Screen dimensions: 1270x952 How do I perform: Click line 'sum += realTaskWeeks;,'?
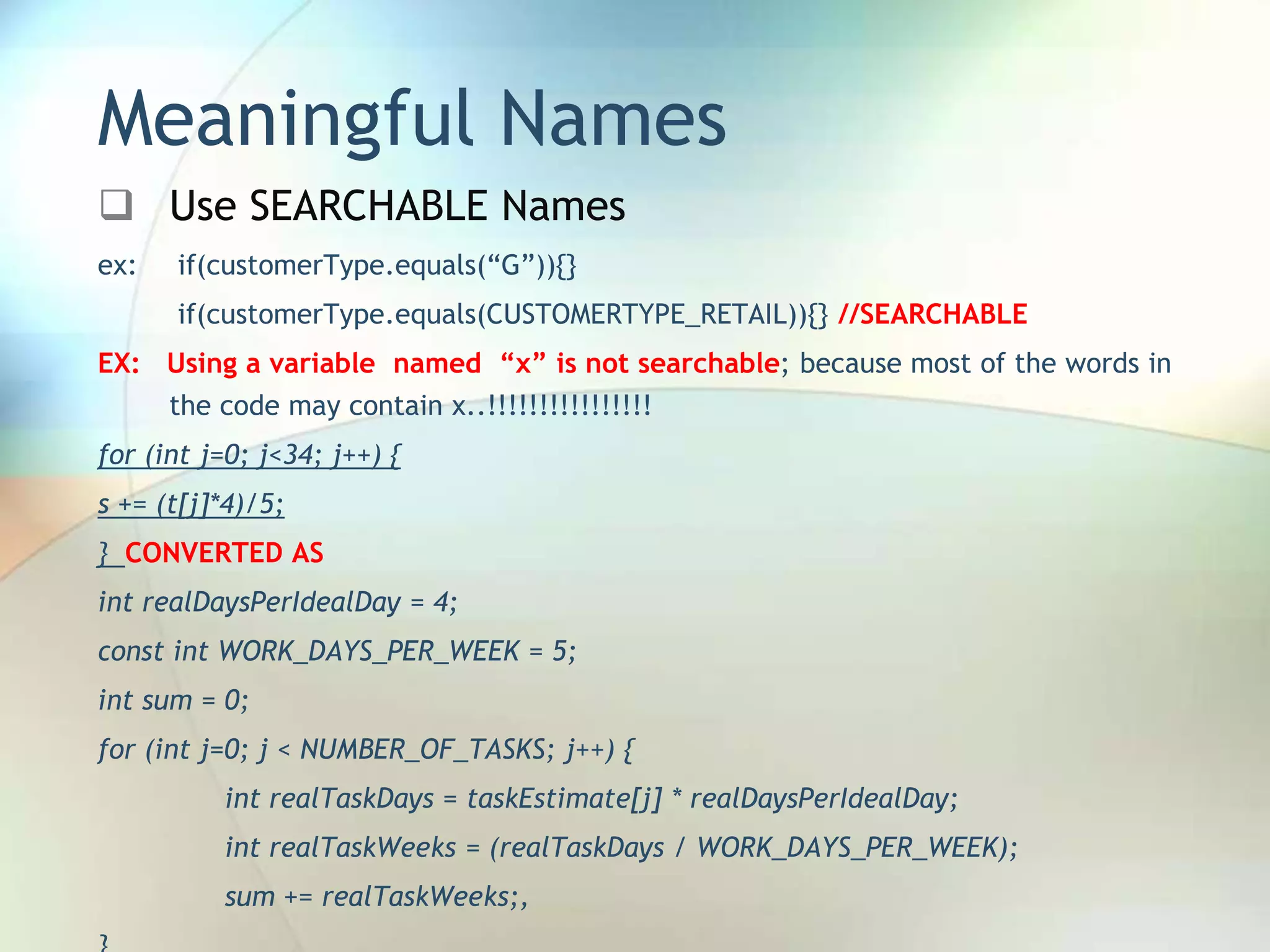click(376, 897)
